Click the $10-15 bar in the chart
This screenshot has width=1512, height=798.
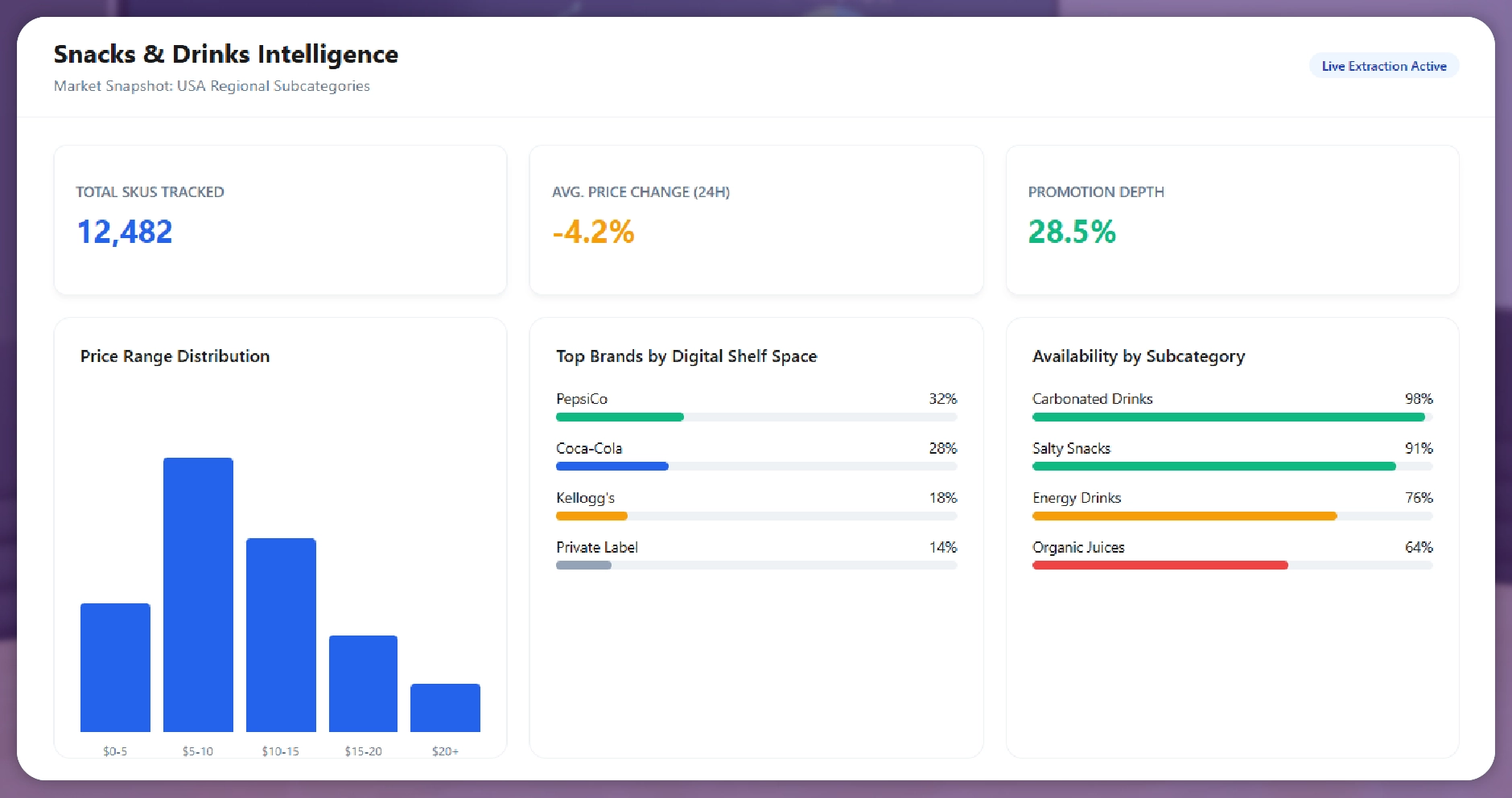281,635
